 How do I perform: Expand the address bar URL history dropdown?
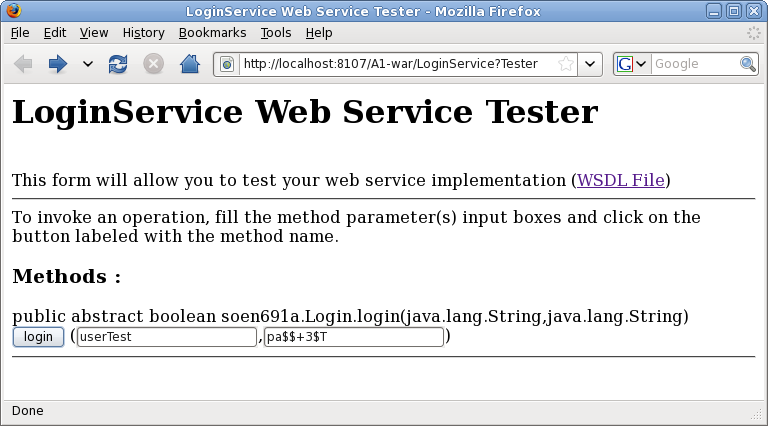[x=590, y=64]
